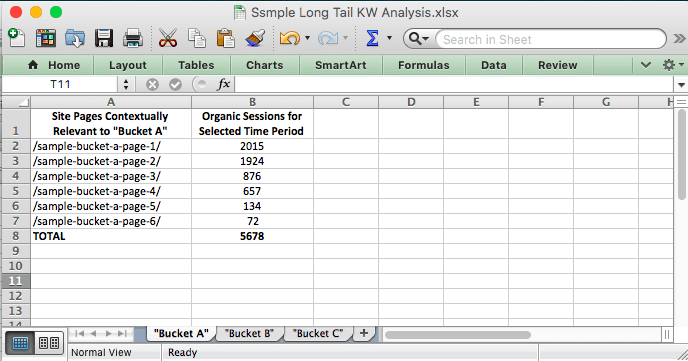
Task: Click the value 2015 cell
Action: (x=252, y=146)
